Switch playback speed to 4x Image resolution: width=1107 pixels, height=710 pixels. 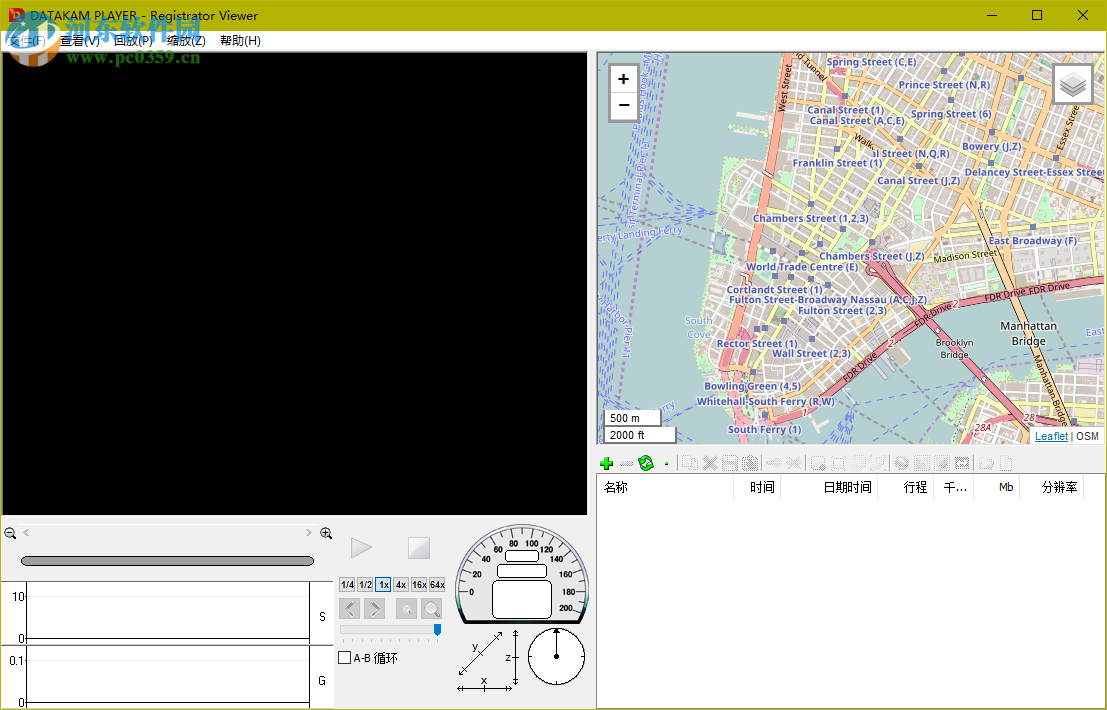[401, 585]
